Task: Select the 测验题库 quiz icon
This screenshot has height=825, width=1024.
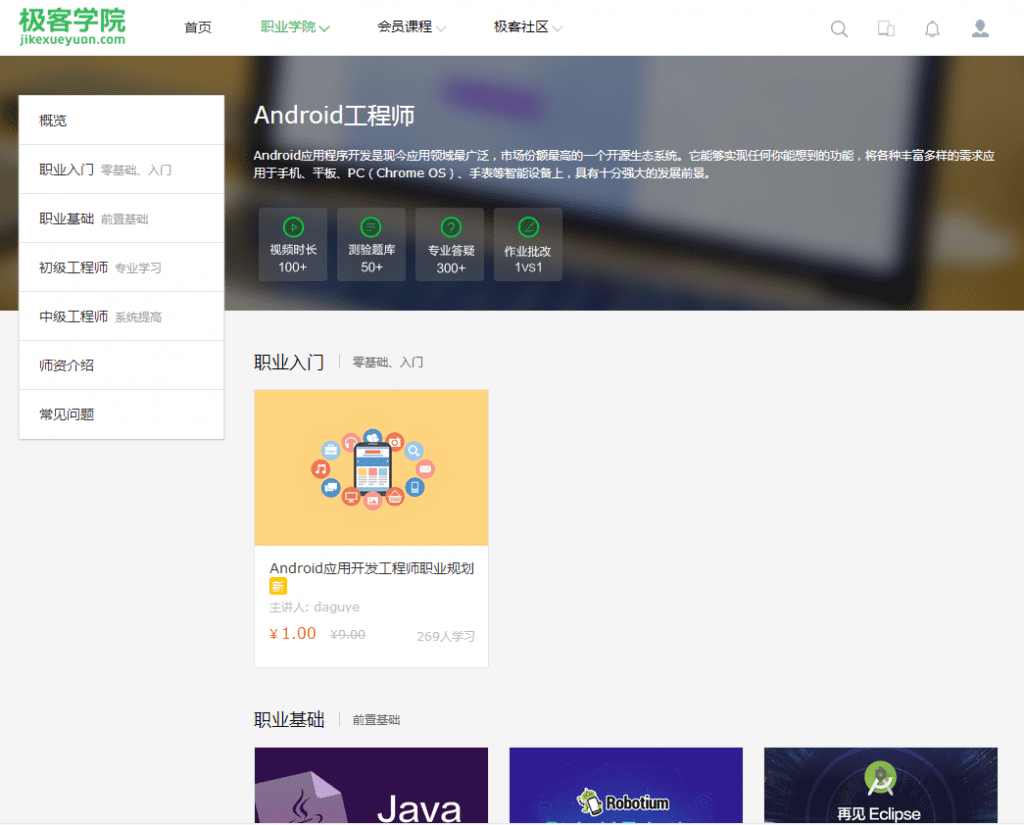Action: [371, 227]
